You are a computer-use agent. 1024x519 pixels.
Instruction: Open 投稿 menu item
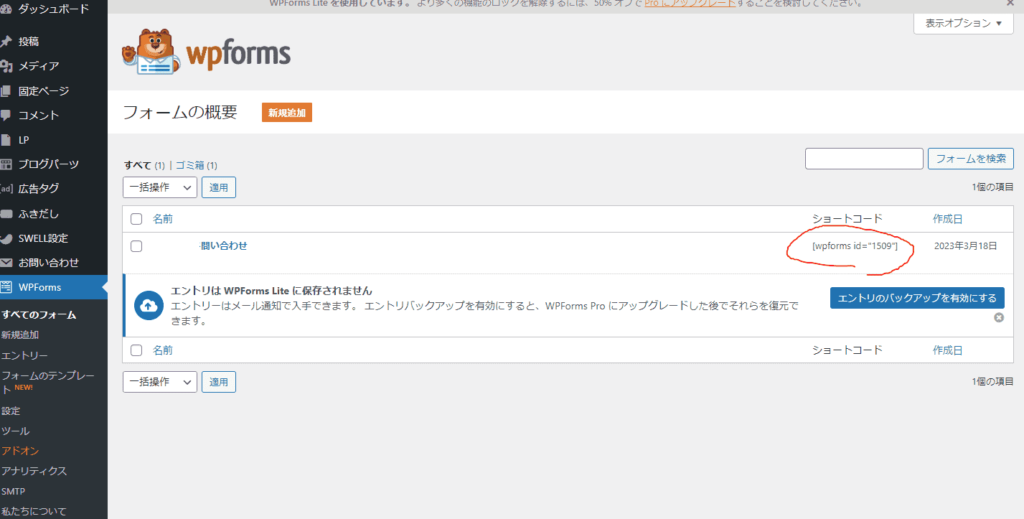click(x=29, y=41)
